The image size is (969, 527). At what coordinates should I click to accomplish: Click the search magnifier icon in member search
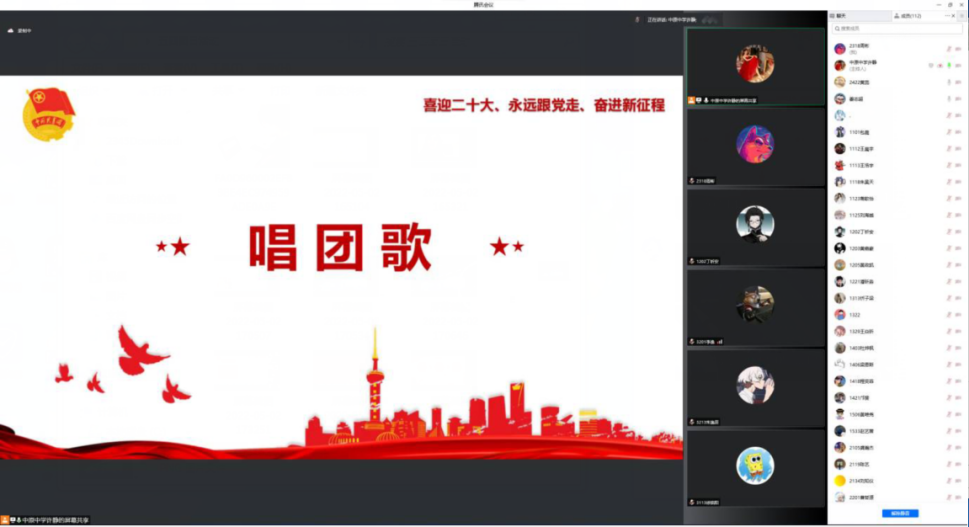coord(838,29)
